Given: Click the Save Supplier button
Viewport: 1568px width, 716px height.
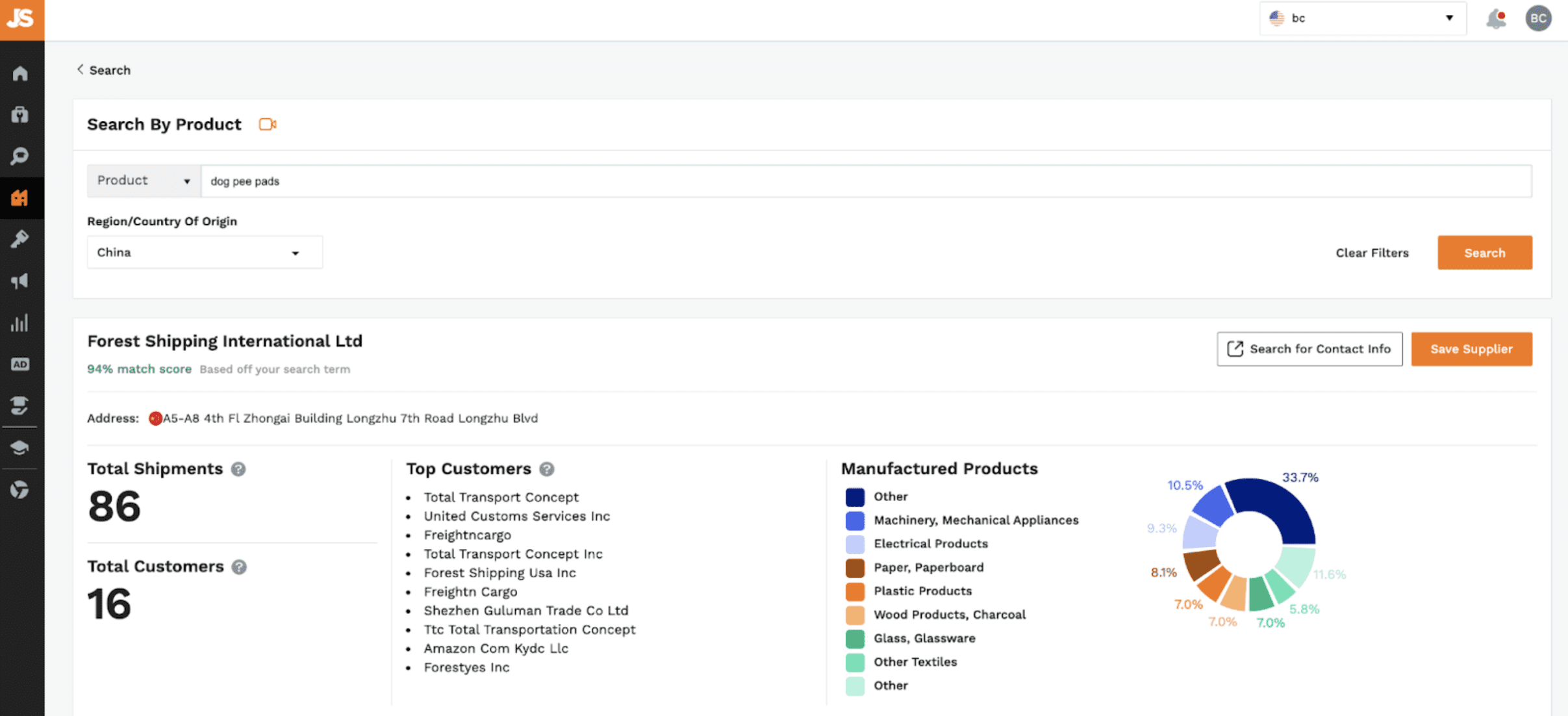Looking at the screenshot, I should (1471, 349).
